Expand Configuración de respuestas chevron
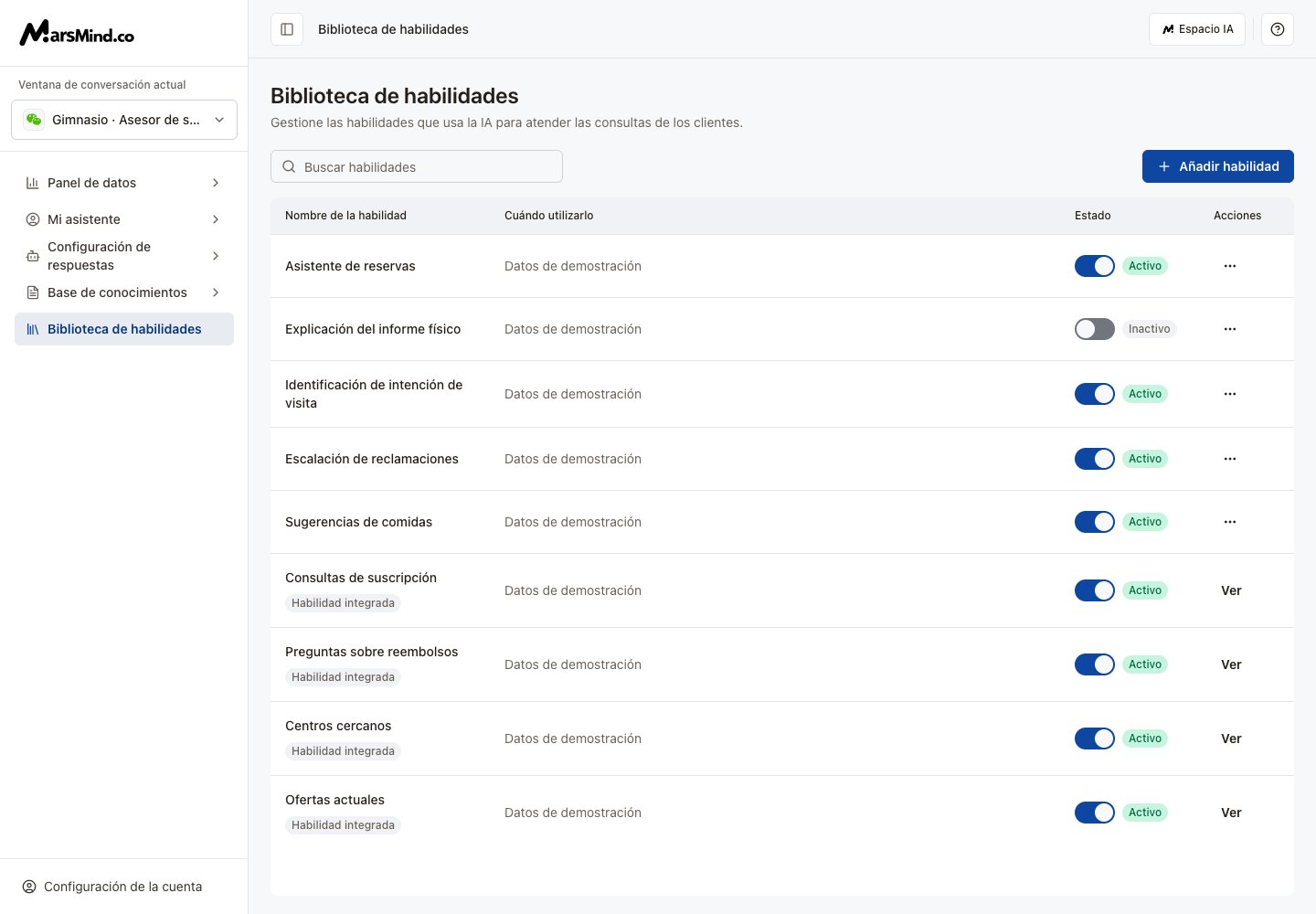 tap(216, 256)
